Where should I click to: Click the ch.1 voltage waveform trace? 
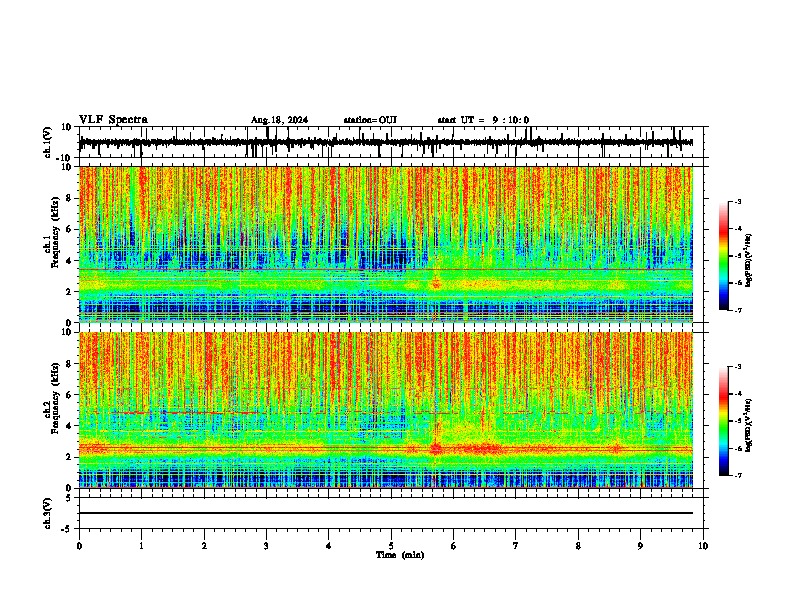pyautogui.click(x=385, y=142)
